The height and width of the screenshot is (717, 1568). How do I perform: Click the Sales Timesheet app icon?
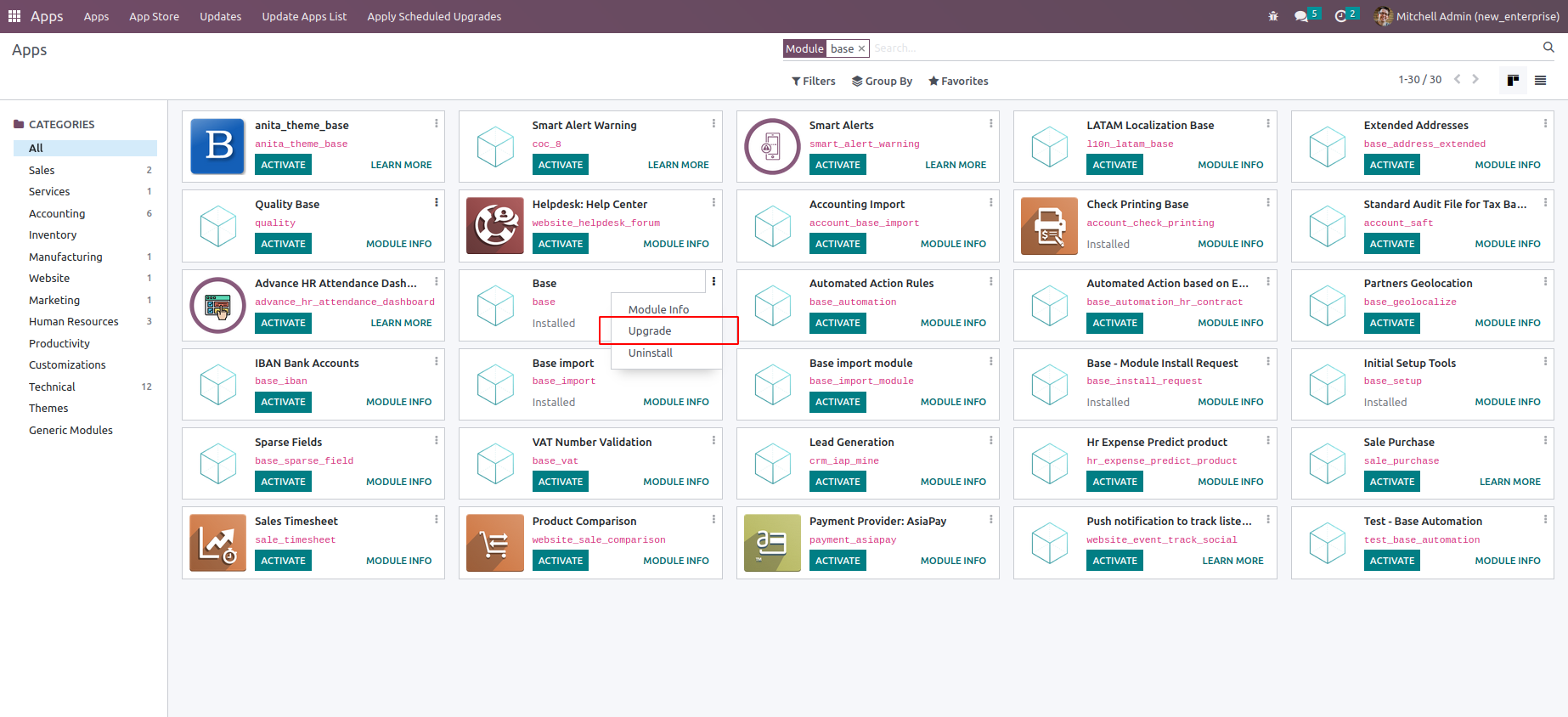click(x=218, y=542)
